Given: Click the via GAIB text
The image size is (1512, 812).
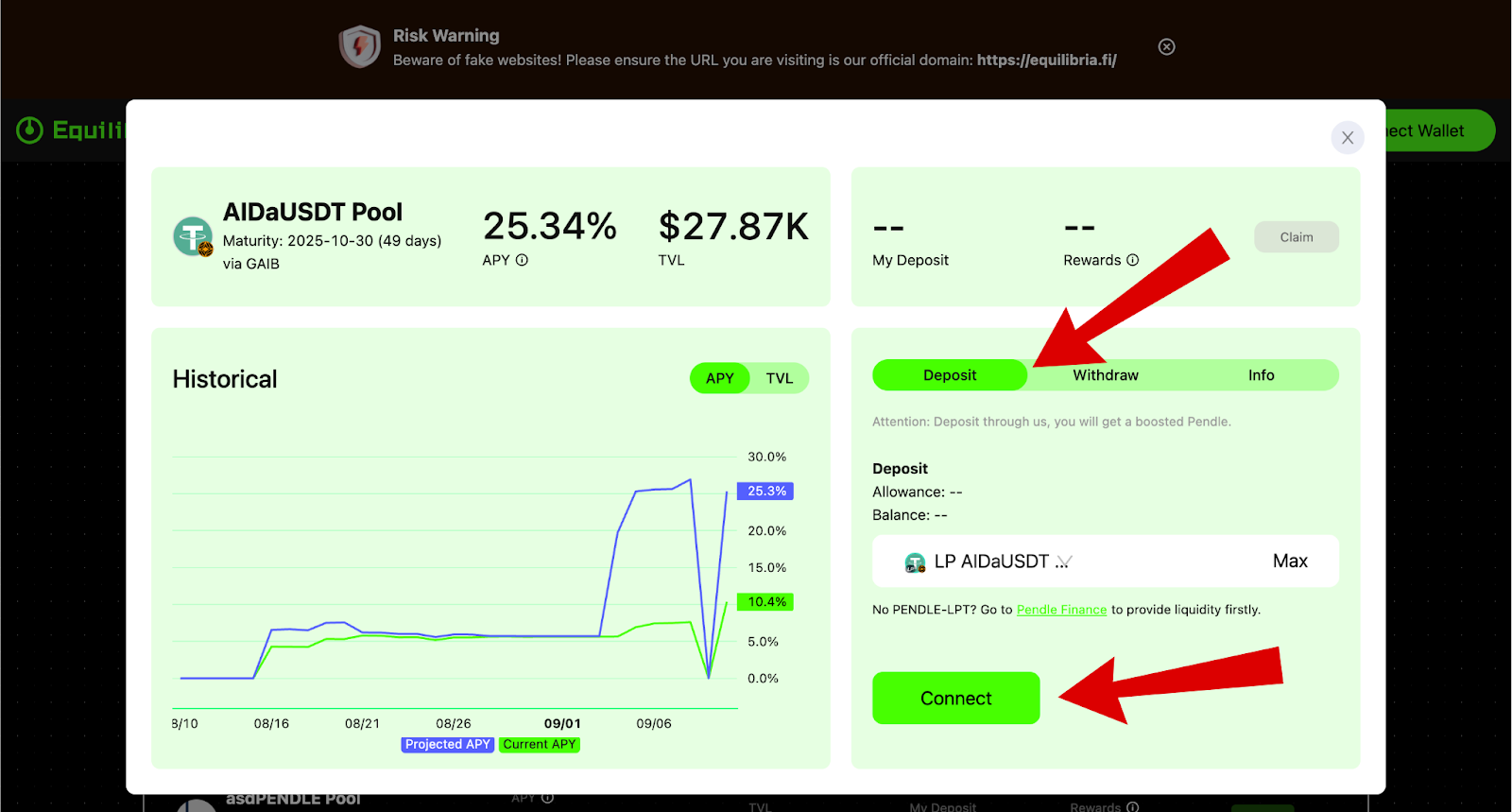Looking at the screenshot, I should pyautogui.click(x=251, y=264).
